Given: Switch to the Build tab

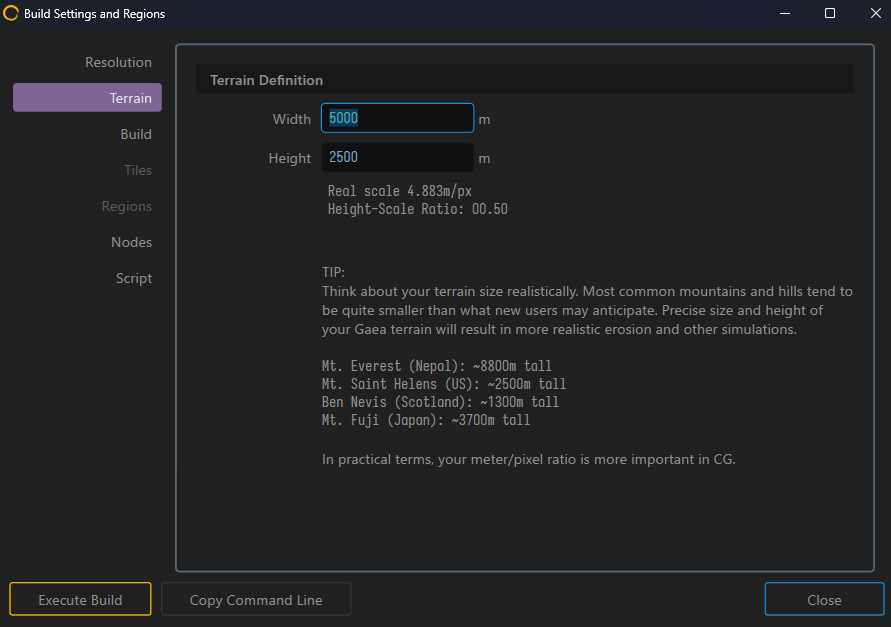Looking at the screenshot, I should pos(136,134).
